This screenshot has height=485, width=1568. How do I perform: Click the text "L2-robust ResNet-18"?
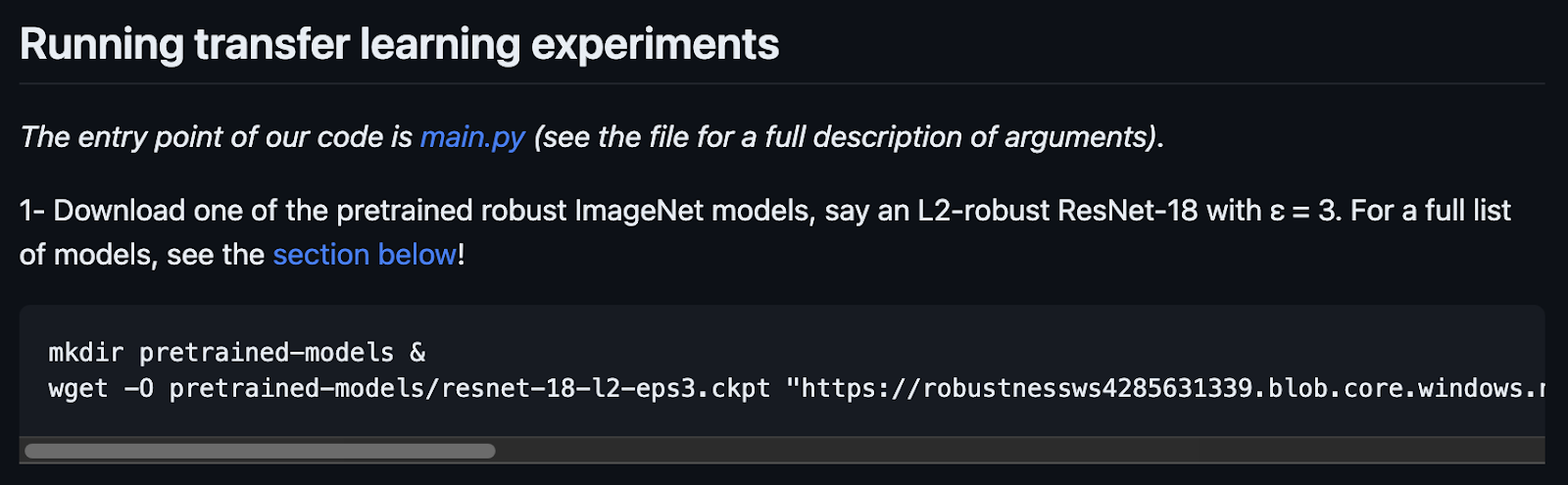(x=1056, y=211)
